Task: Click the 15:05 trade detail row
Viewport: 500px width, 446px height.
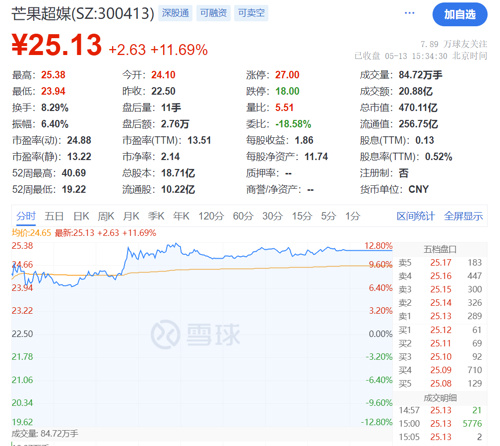Action: tap(440, 437)
